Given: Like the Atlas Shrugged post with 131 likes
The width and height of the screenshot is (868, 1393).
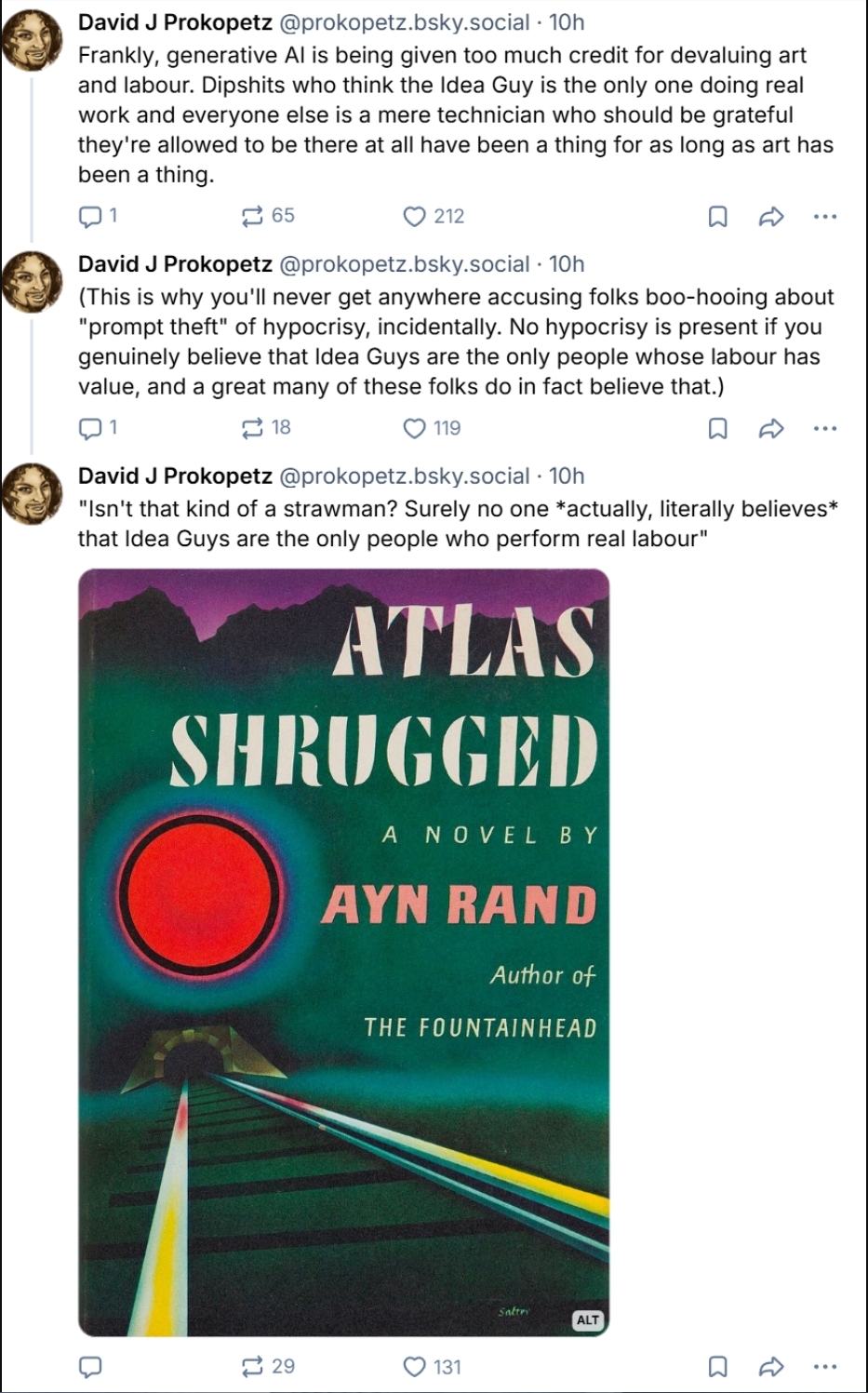Looking at the screenshot, I should coord(432,1367).
